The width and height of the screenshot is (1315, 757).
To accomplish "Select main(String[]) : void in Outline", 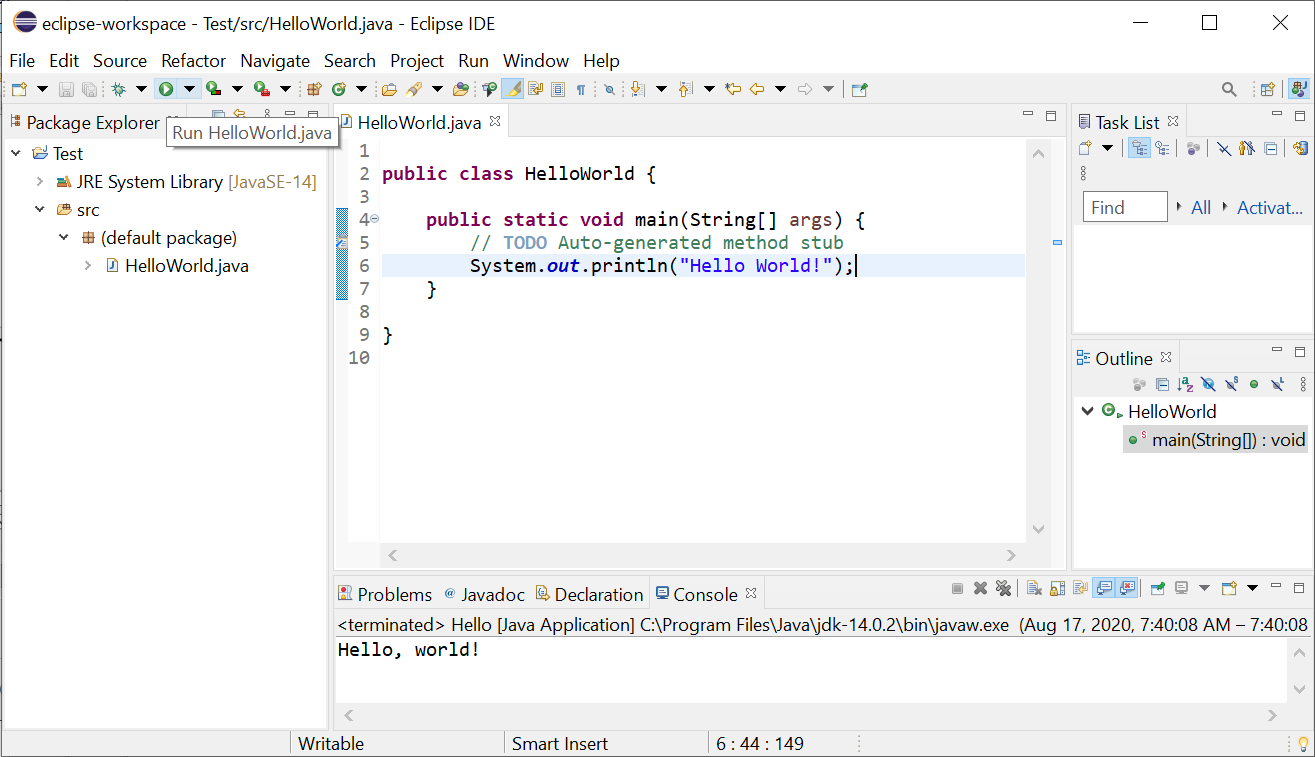I will [1216, 439].
